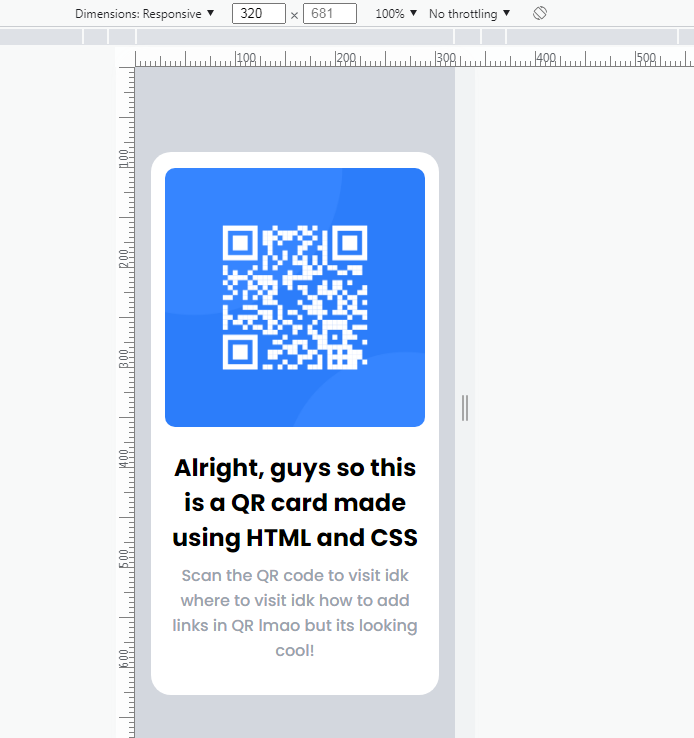
Task: Click the QR code image on the card
Action: point(295,297)
